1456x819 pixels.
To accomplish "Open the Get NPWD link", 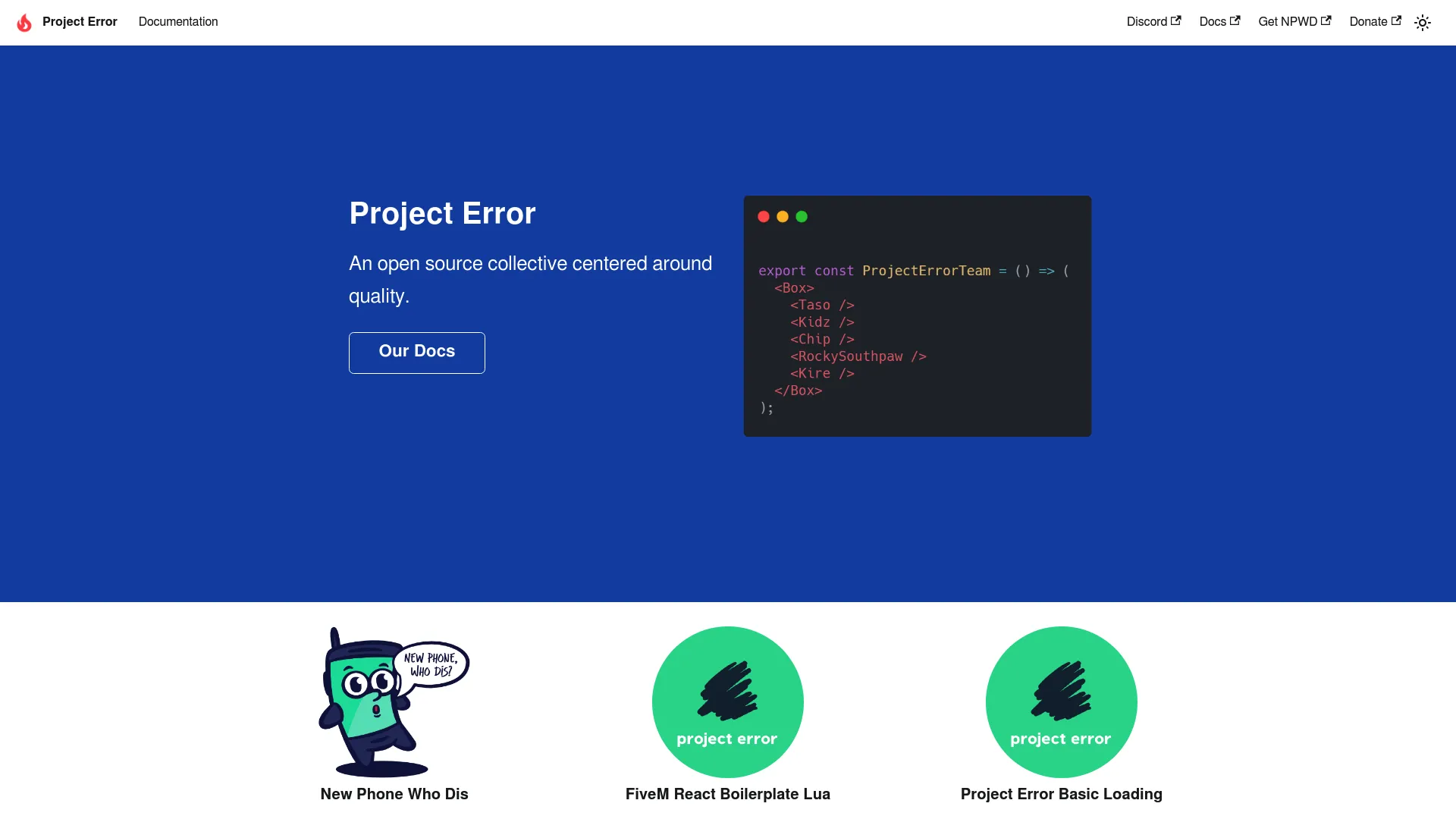I will point(1294,22).
